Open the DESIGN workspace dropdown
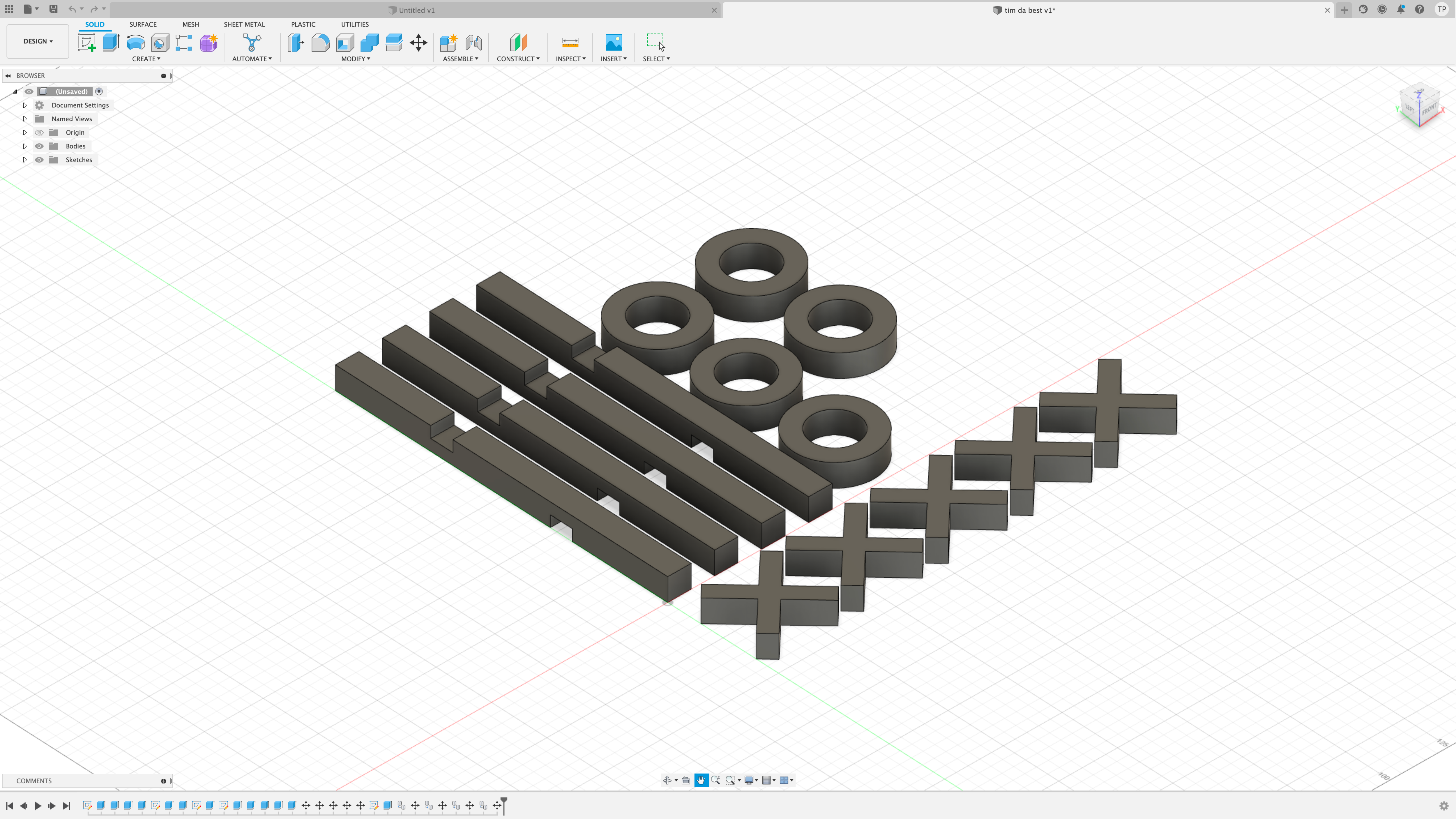This screenshot has height=819, width=1456. click(x=37, y=41)
